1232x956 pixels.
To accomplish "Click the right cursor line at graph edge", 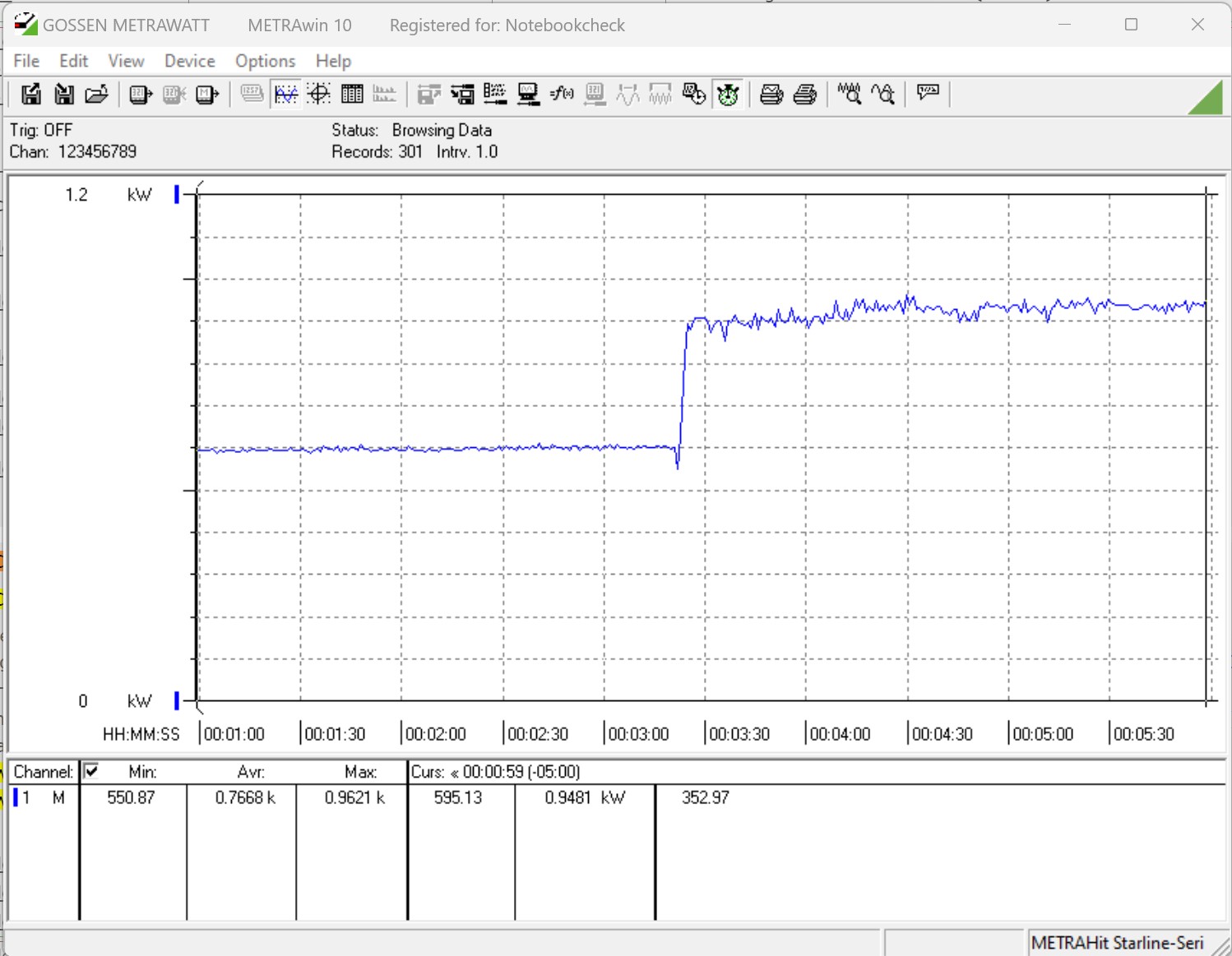I will click(1207, 448).
